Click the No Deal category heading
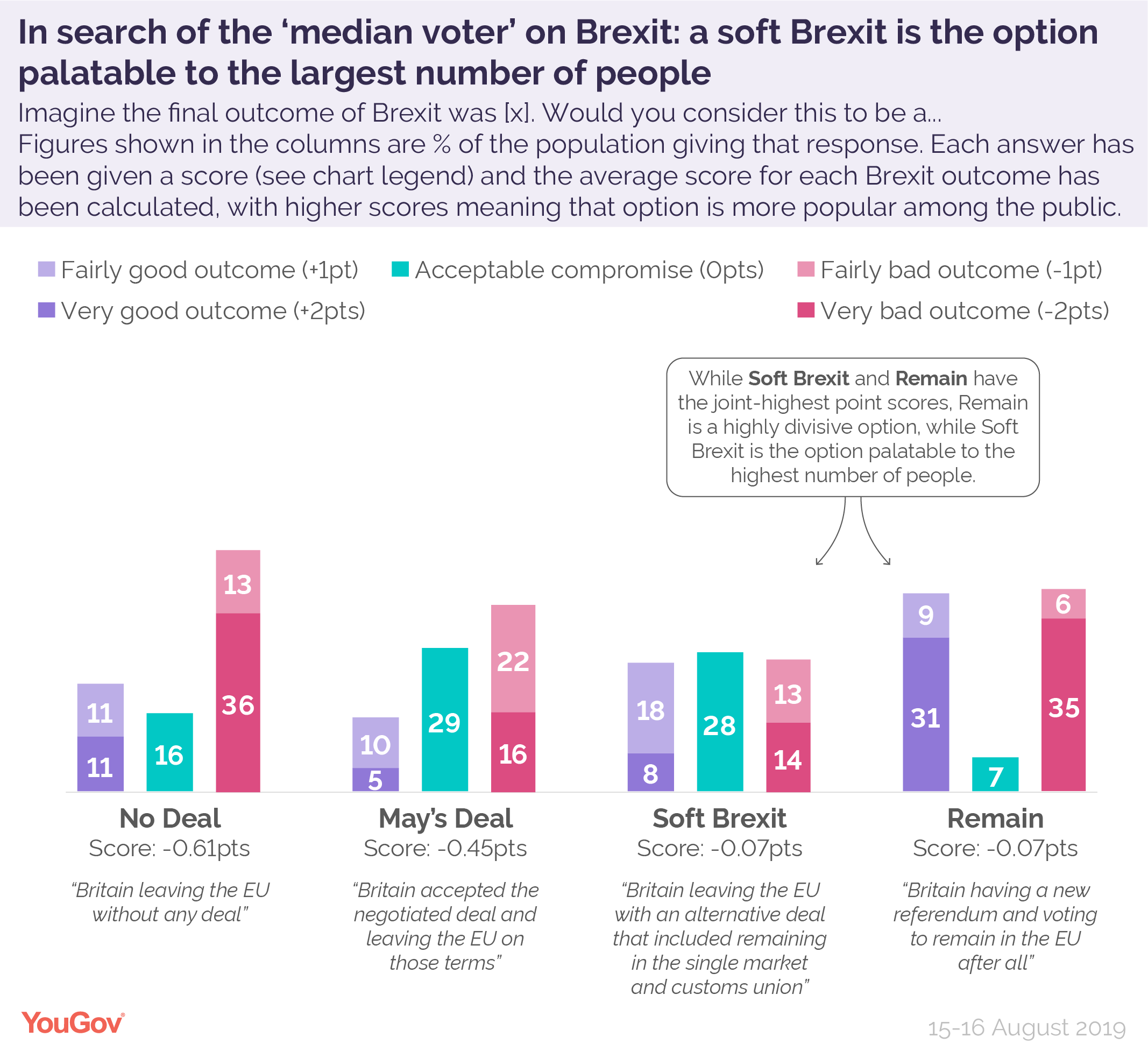 pos(169,819)
